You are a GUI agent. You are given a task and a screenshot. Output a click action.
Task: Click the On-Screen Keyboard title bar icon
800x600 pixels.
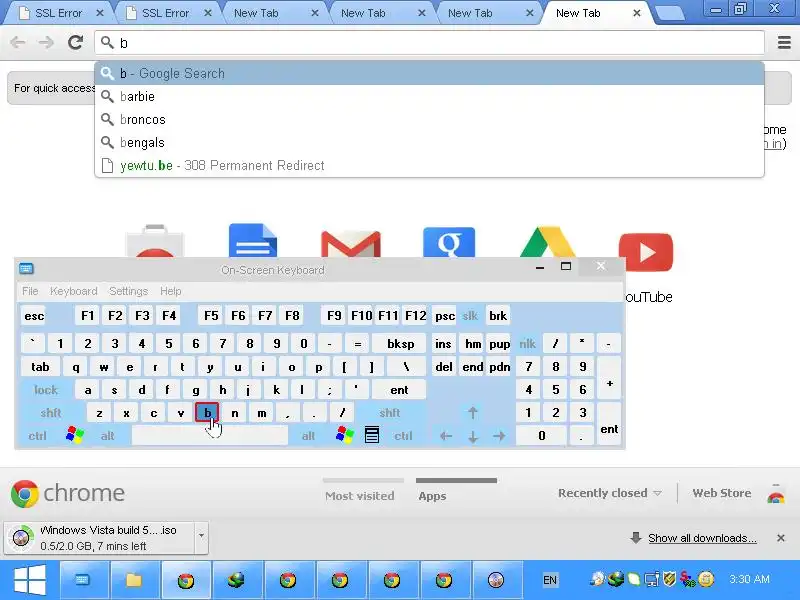[x=26, y=268]
